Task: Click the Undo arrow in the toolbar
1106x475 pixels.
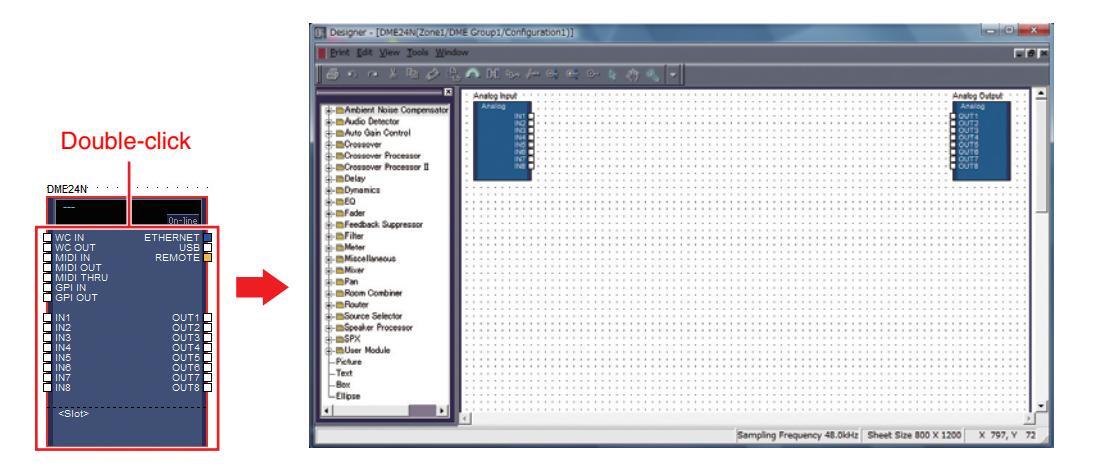Action: (353, 73)
